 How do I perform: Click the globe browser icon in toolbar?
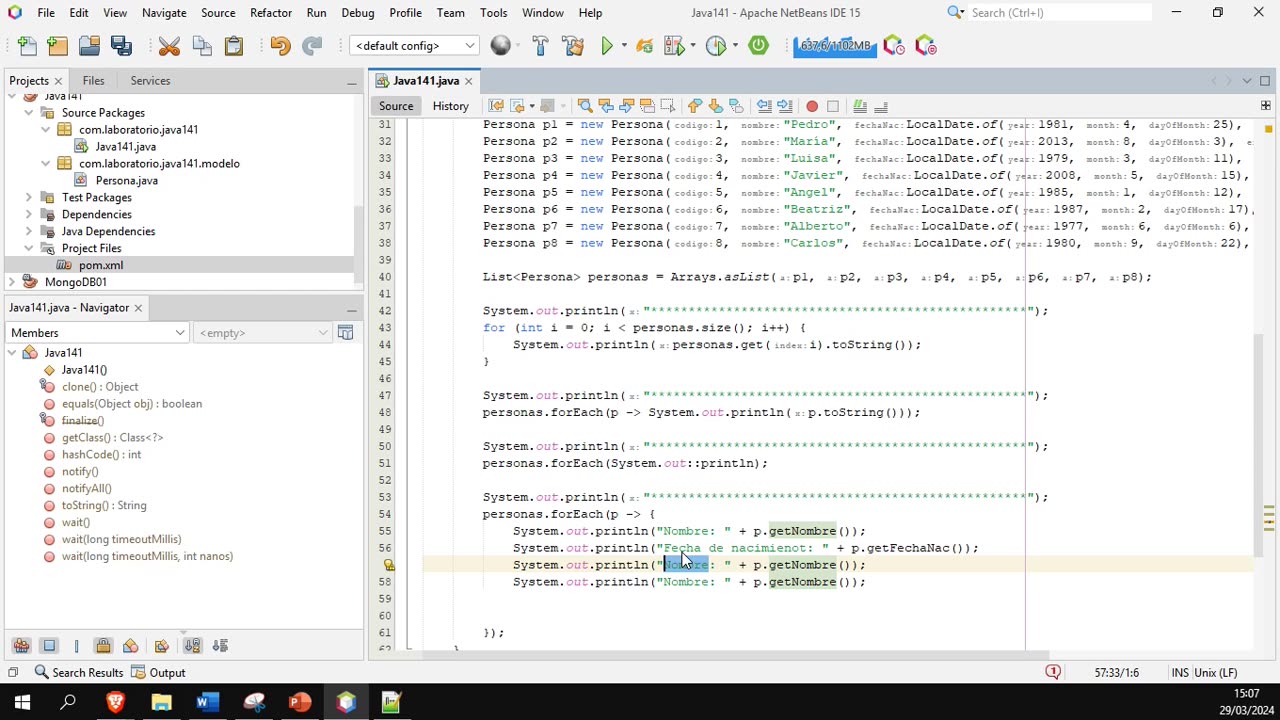click(x=501, y=46)
